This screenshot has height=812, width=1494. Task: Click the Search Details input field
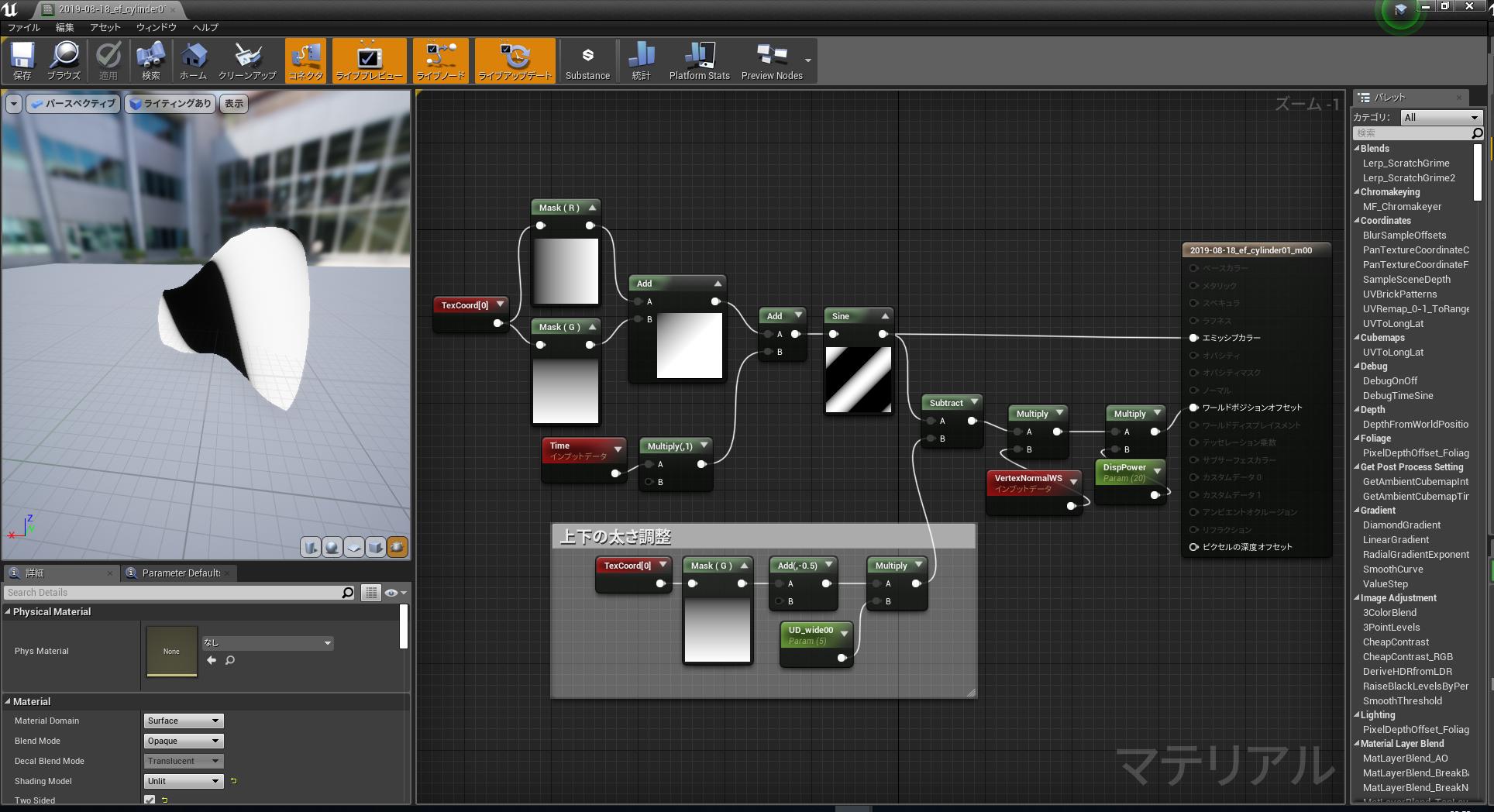pos(172,593)
